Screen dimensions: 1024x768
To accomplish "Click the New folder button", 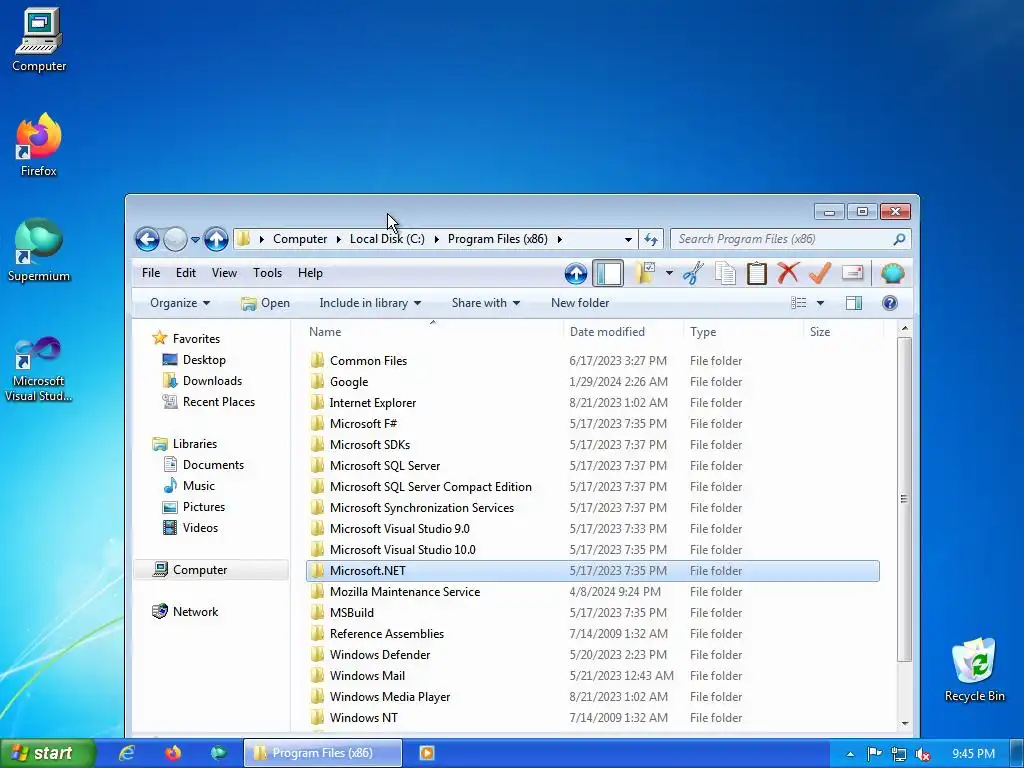I will 580,303.
